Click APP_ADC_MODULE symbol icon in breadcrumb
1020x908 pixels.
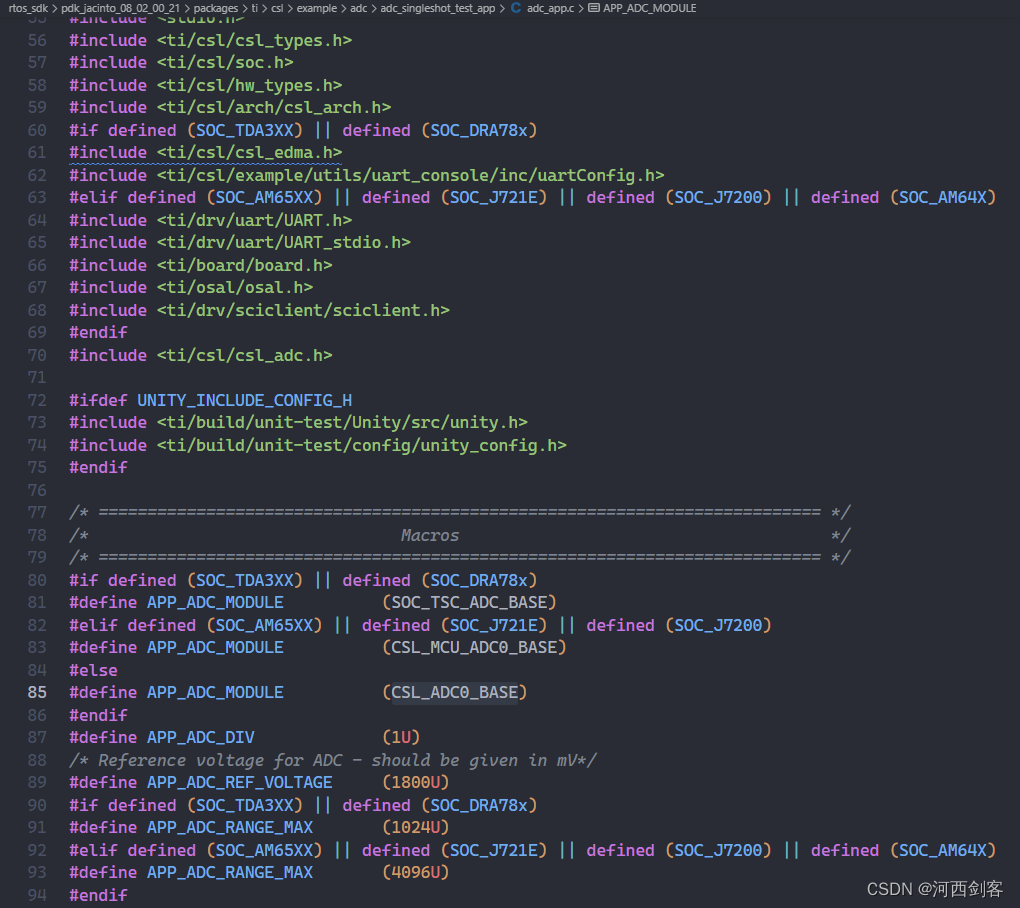[x=594, y=8]
